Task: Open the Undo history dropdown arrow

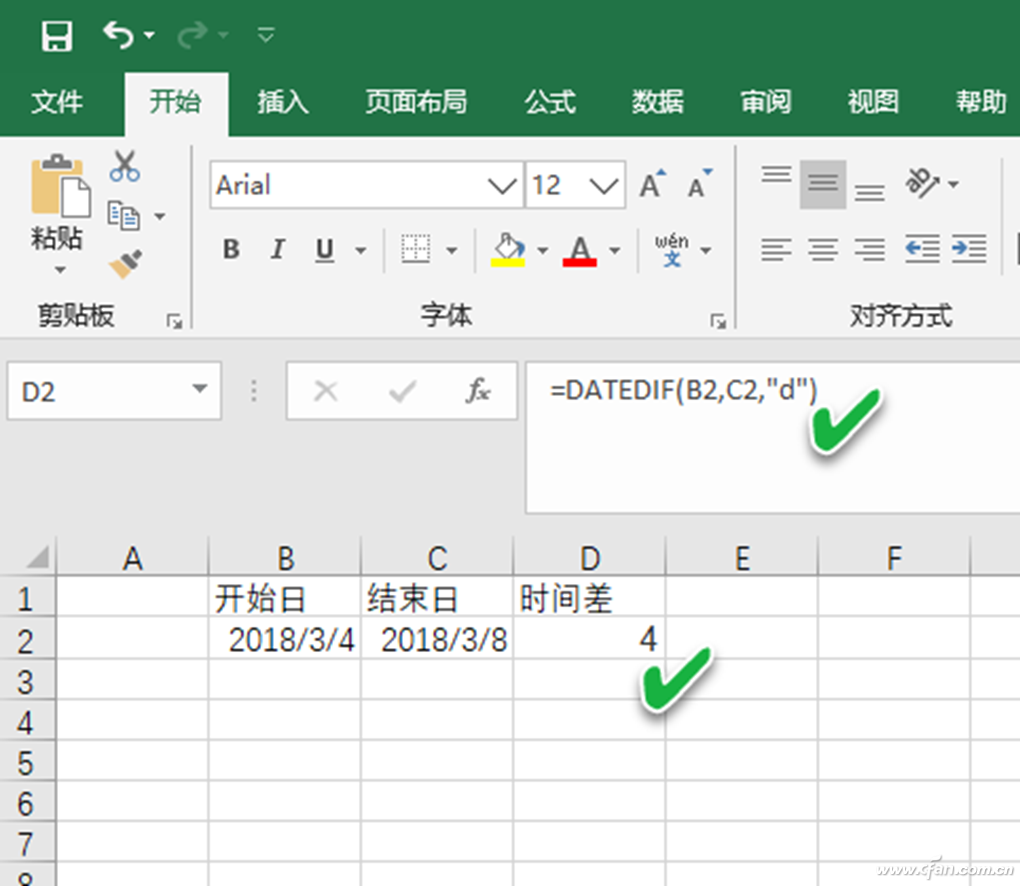Action: [150, 34]
